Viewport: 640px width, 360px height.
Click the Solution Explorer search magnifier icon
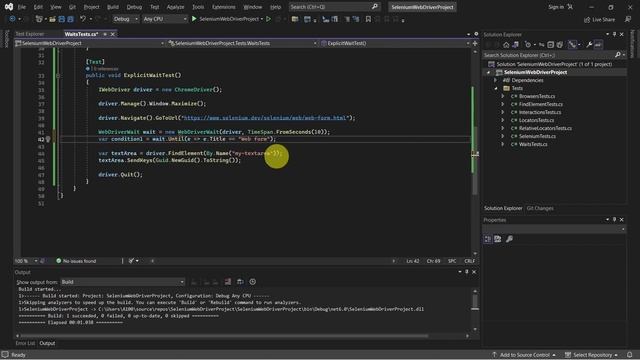click(618, 55)
